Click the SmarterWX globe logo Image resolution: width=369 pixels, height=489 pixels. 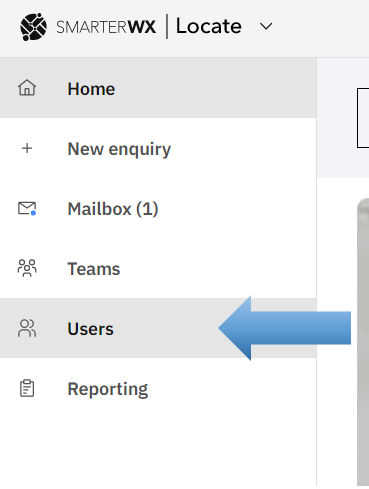(33, 27)
